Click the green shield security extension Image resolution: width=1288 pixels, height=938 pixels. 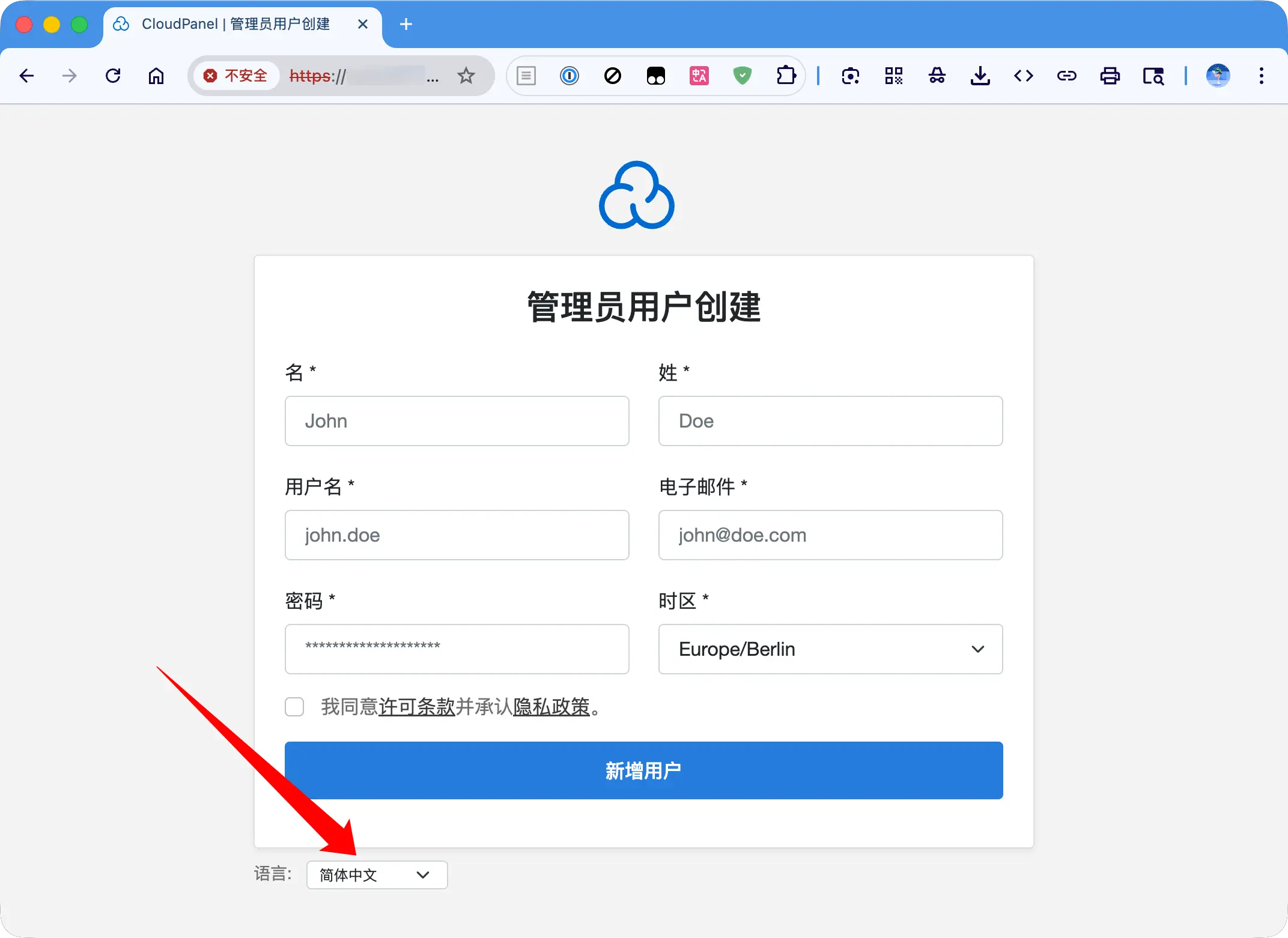[x=743, y=76]
